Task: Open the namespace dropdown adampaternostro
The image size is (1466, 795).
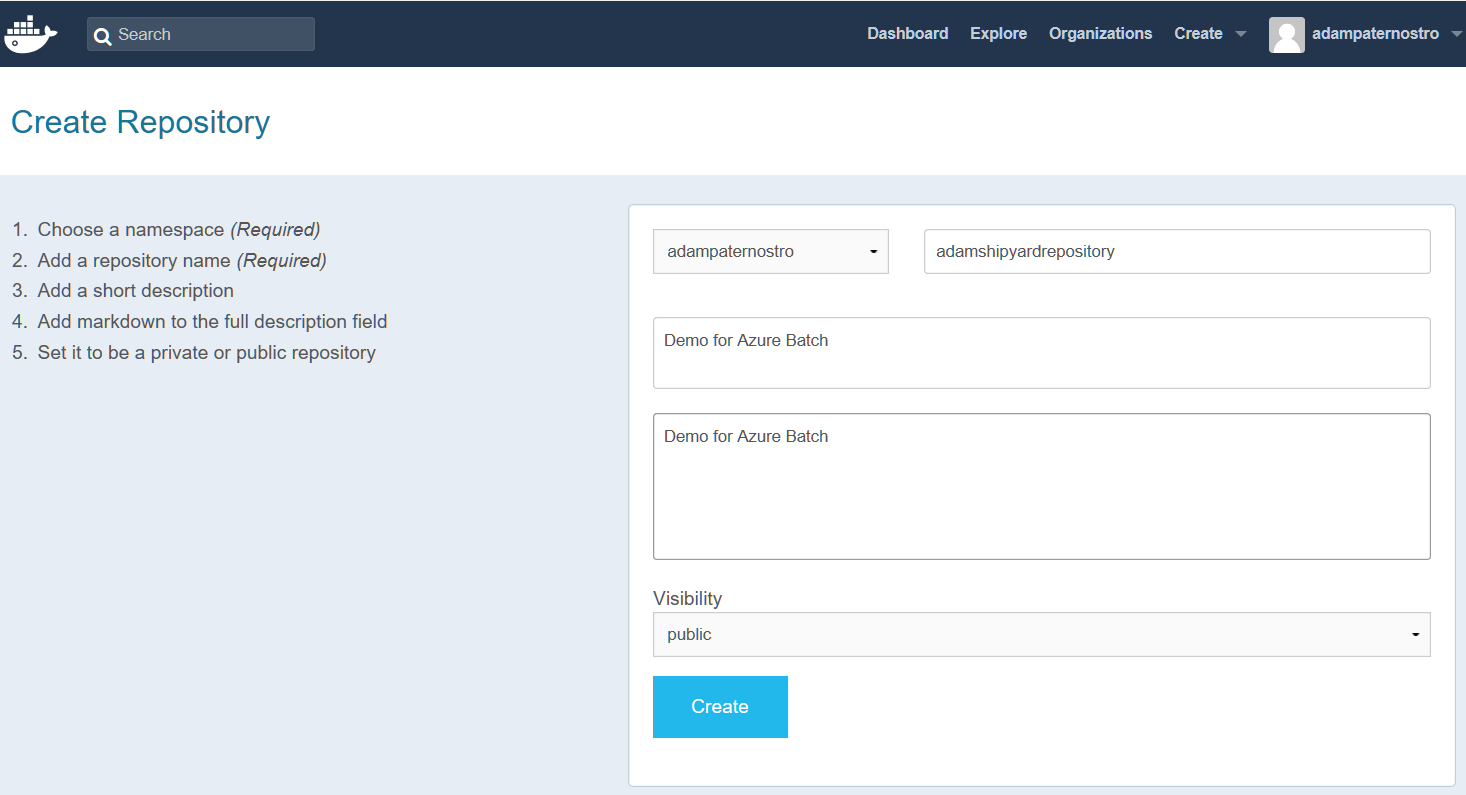Action: click(770, 251)
